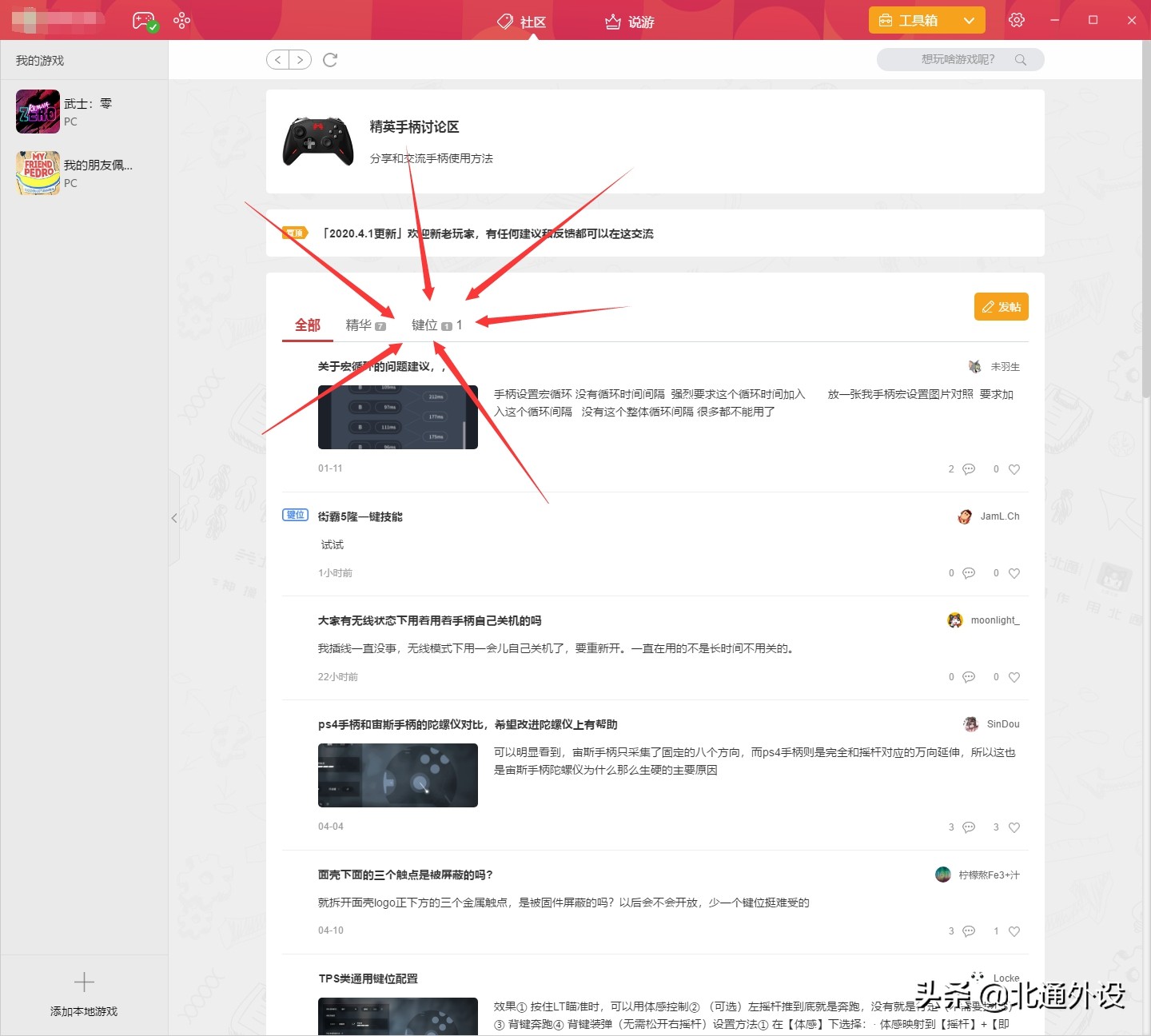
Task: Like the 街霸5隆一键技能 post
Action: click(1014, 573)
